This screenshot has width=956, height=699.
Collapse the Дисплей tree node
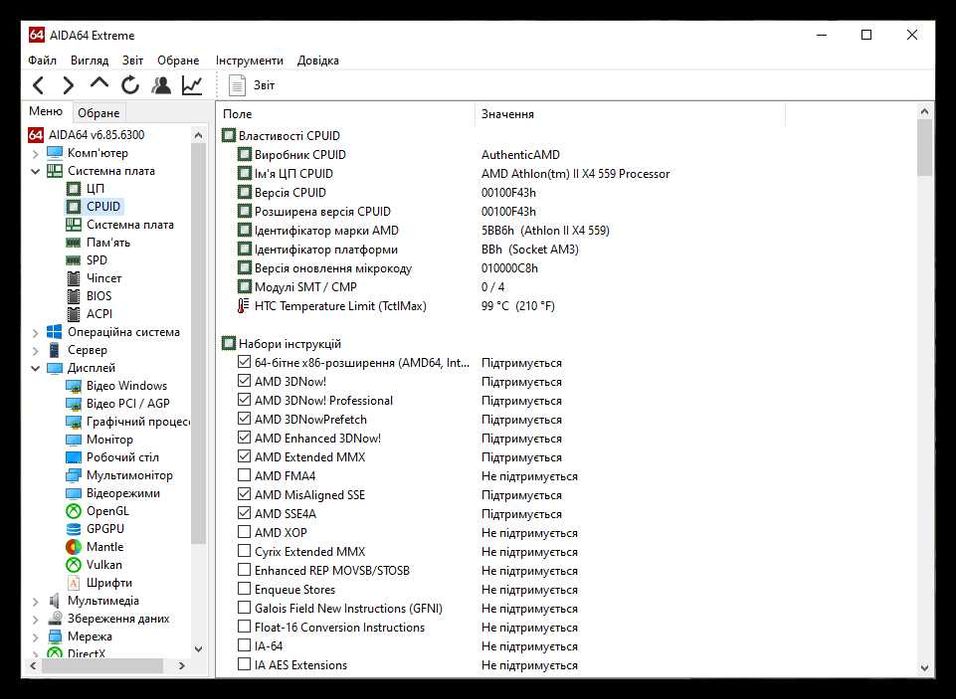(35, 368)
